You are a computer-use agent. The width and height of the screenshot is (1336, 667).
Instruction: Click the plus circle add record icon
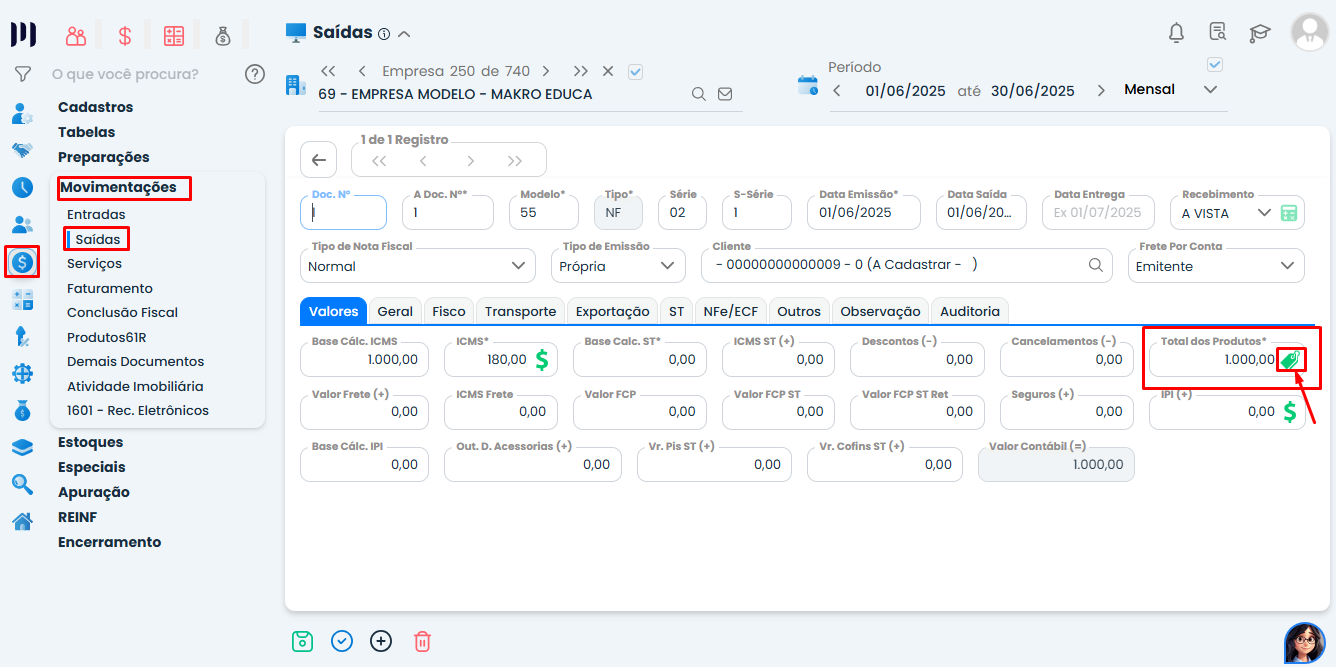click(x=381, y=641)
